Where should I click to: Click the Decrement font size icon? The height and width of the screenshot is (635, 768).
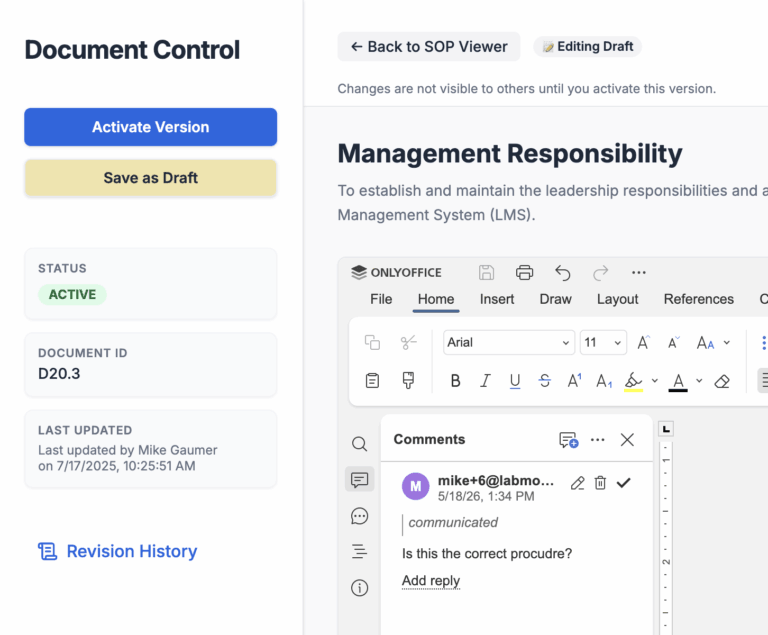674,342
